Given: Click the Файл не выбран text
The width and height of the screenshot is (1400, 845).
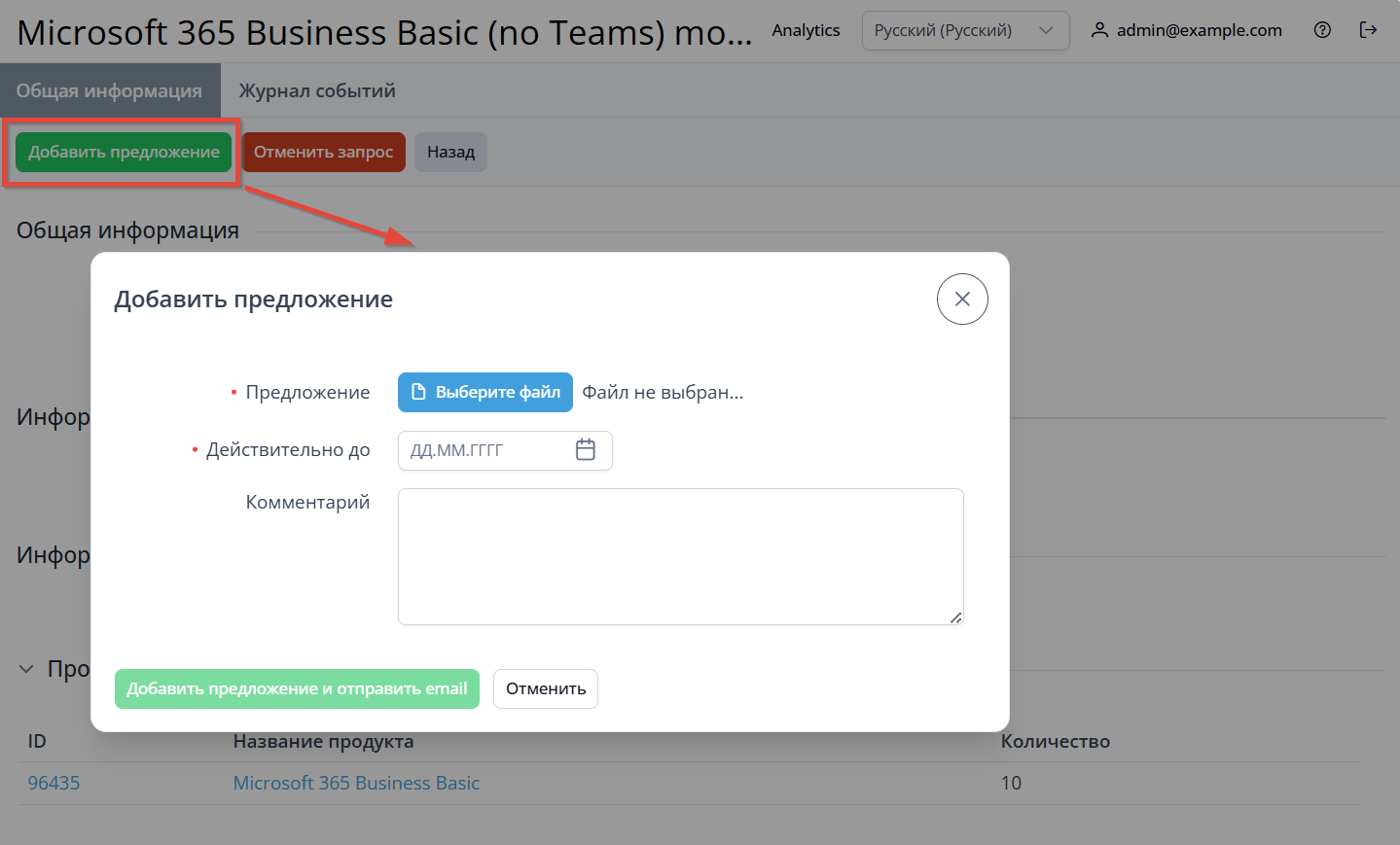Looking at the screenshot, I should tap(663, 393).
